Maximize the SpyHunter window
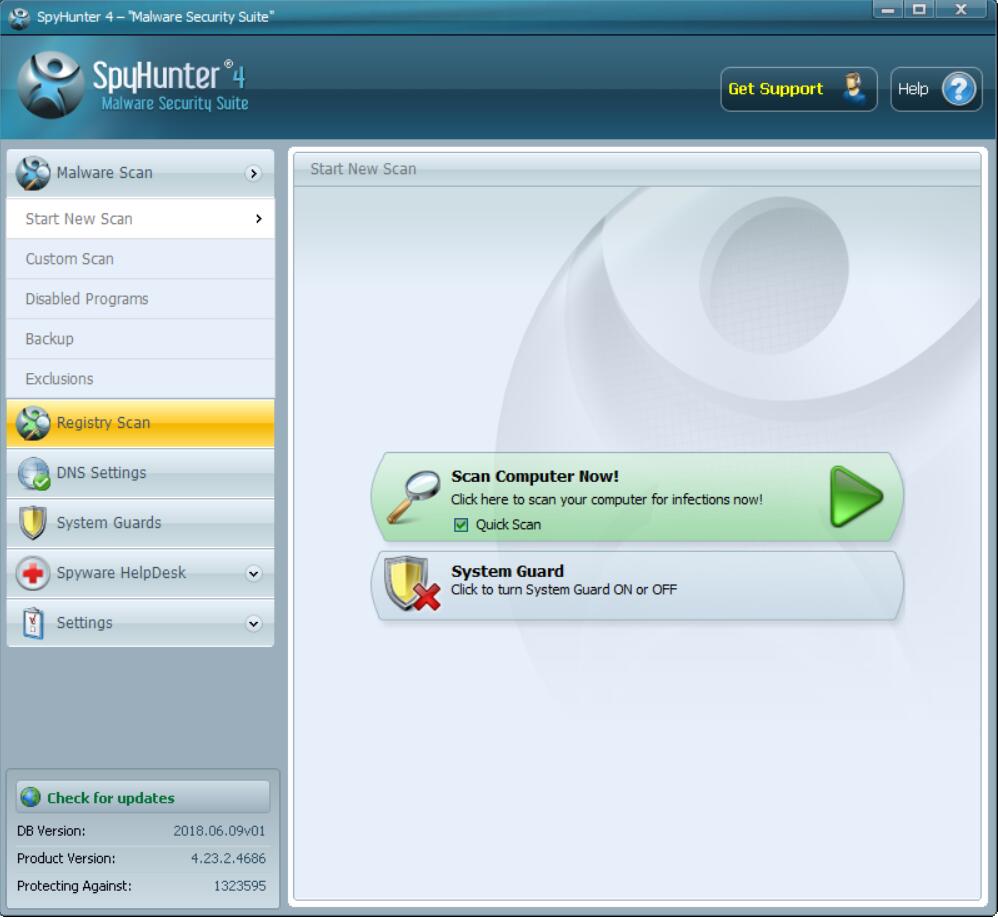The image size is (998, 918). tap(919, 10)
